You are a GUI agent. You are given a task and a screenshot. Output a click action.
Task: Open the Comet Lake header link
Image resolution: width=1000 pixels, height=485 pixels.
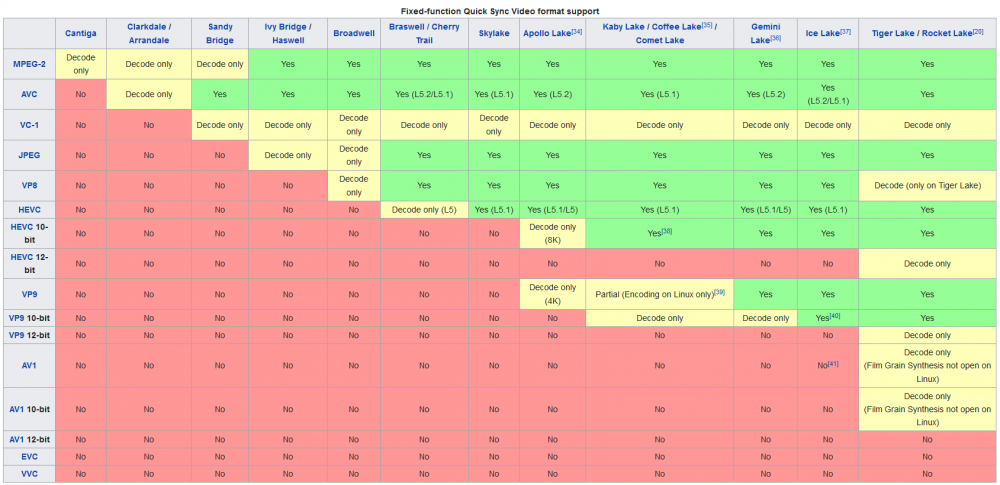click(659, 40)
